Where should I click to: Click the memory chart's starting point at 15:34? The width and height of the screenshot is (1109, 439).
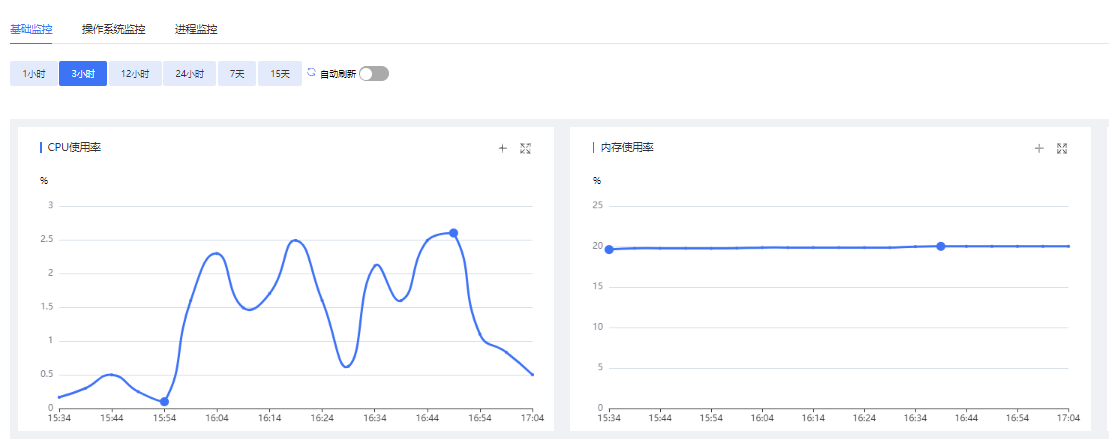pyautogui.click(x=609, y=249)
